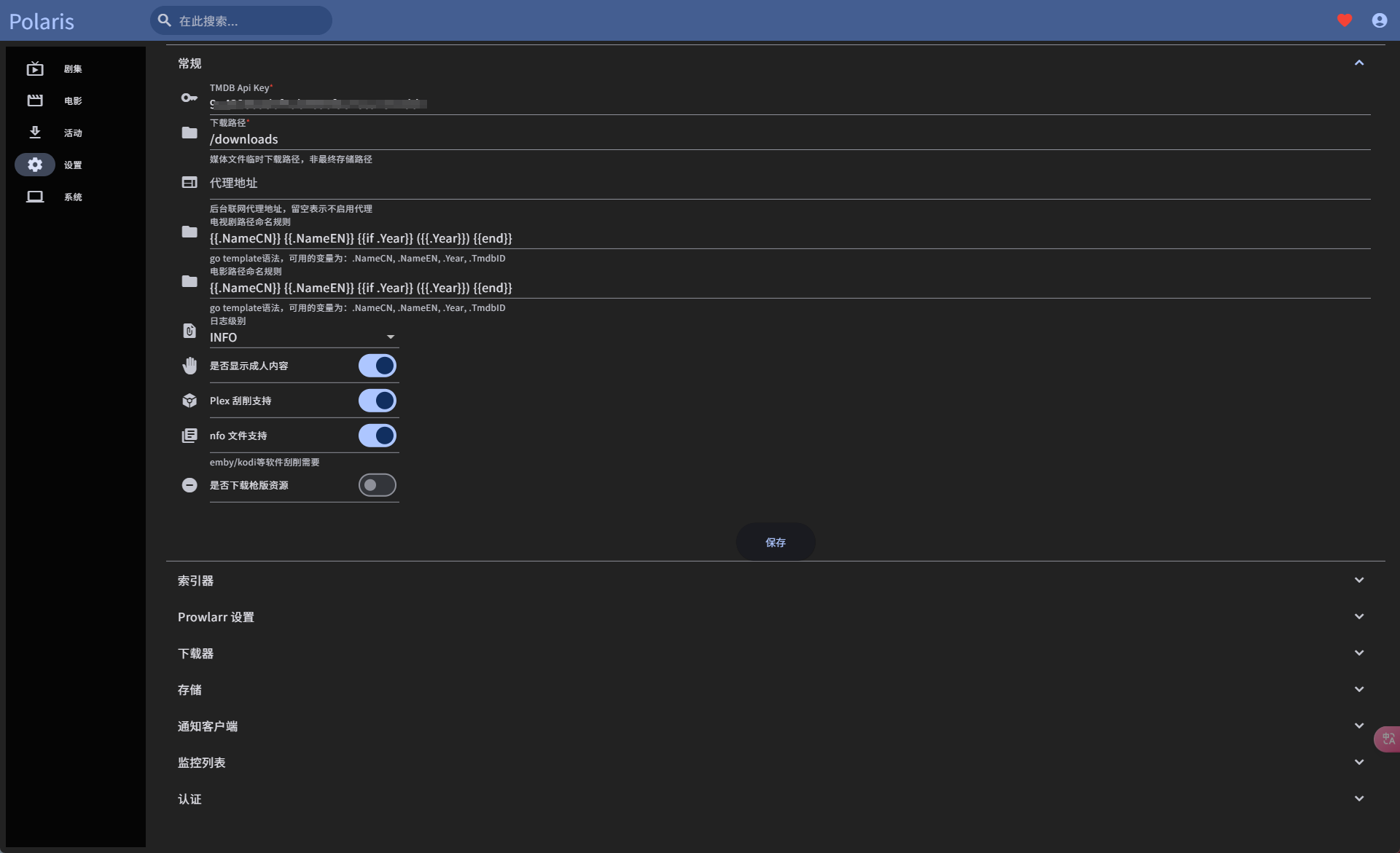Click the 后台联网代理地址 hint text
This screenshot has width=1400, height=853.
(x=291, y=209)
